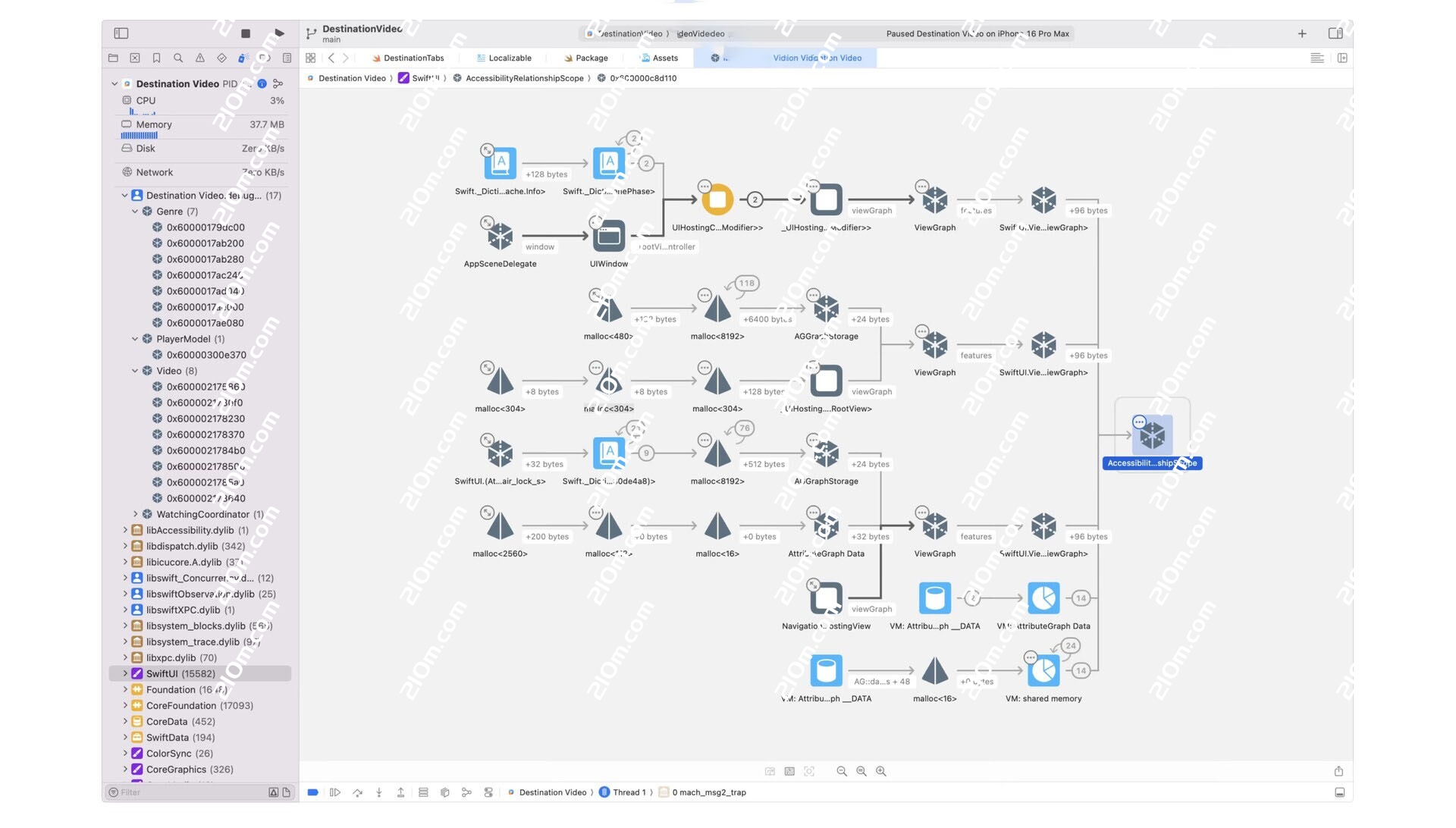Click the Run play button

point(279,33)
